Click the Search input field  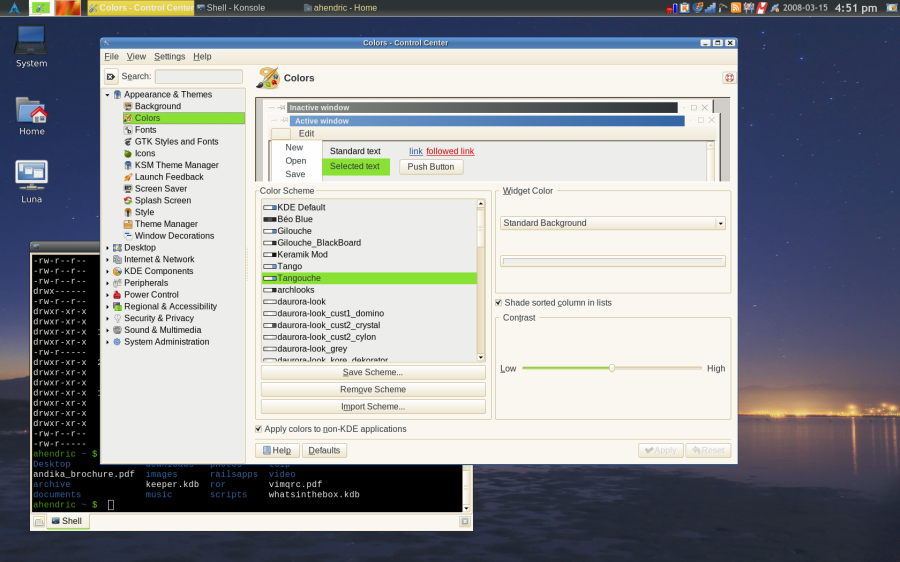(199, 76)
